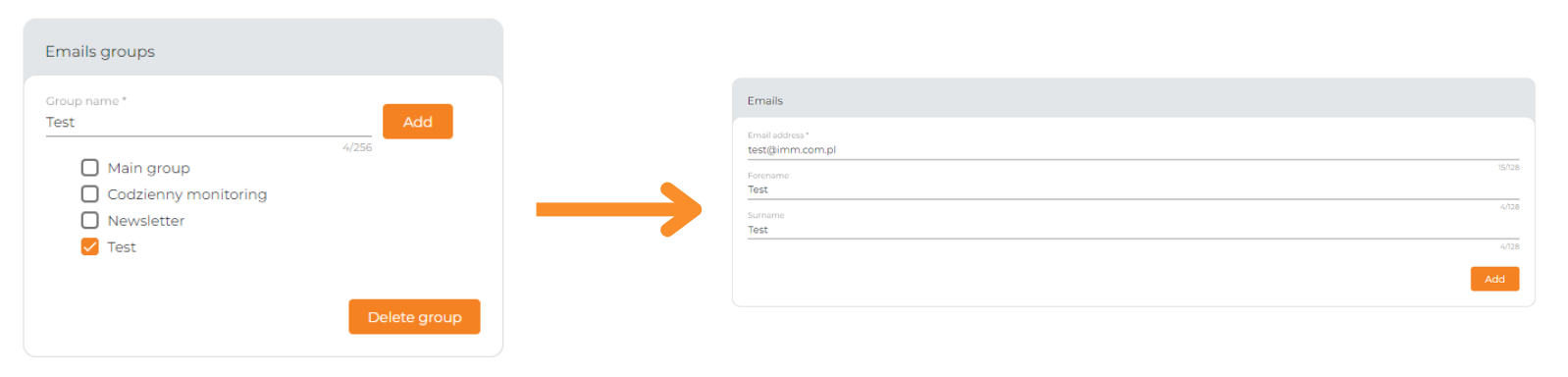Image resolution: width=1568 pixels, height=377 pixels.
Task: Enable the Codzienny monitoring checkbox
Action: (89, 194)
